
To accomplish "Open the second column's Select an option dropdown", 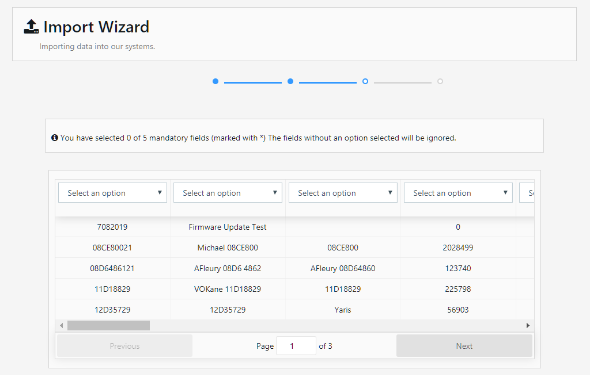I will [x=227, y=193].
